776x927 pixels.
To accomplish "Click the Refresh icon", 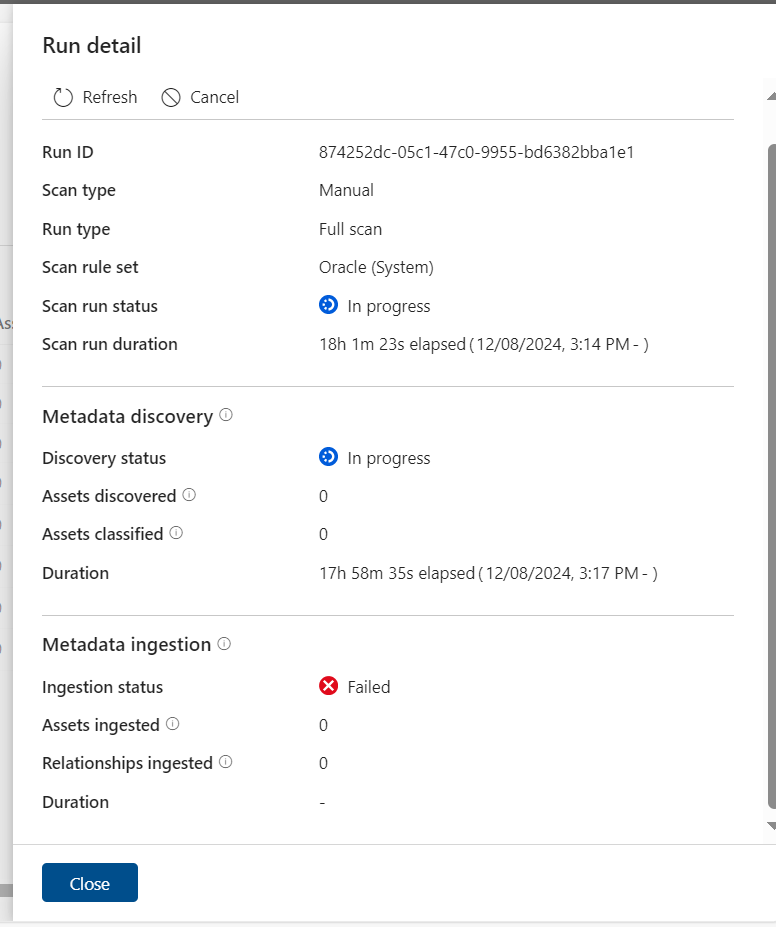I will [63, 97].
